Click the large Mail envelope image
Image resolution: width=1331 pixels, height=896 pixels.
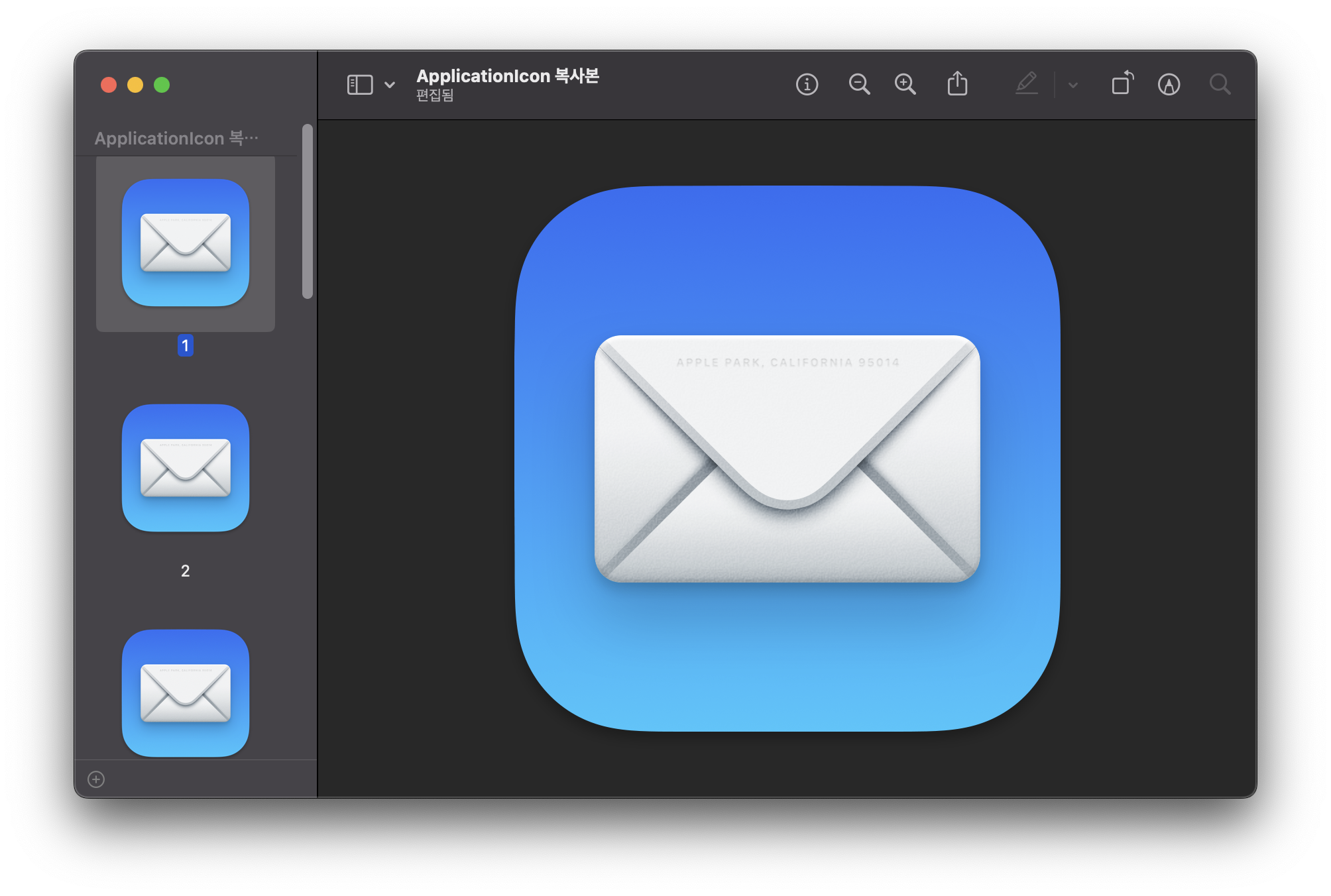787,459
